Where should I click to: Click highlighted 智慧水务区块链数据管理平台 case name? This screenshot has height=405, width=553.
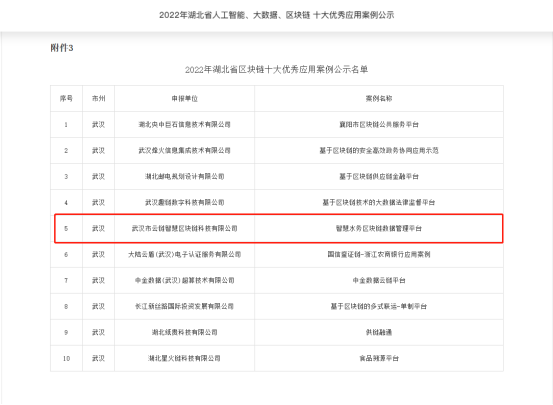(379, 229)
